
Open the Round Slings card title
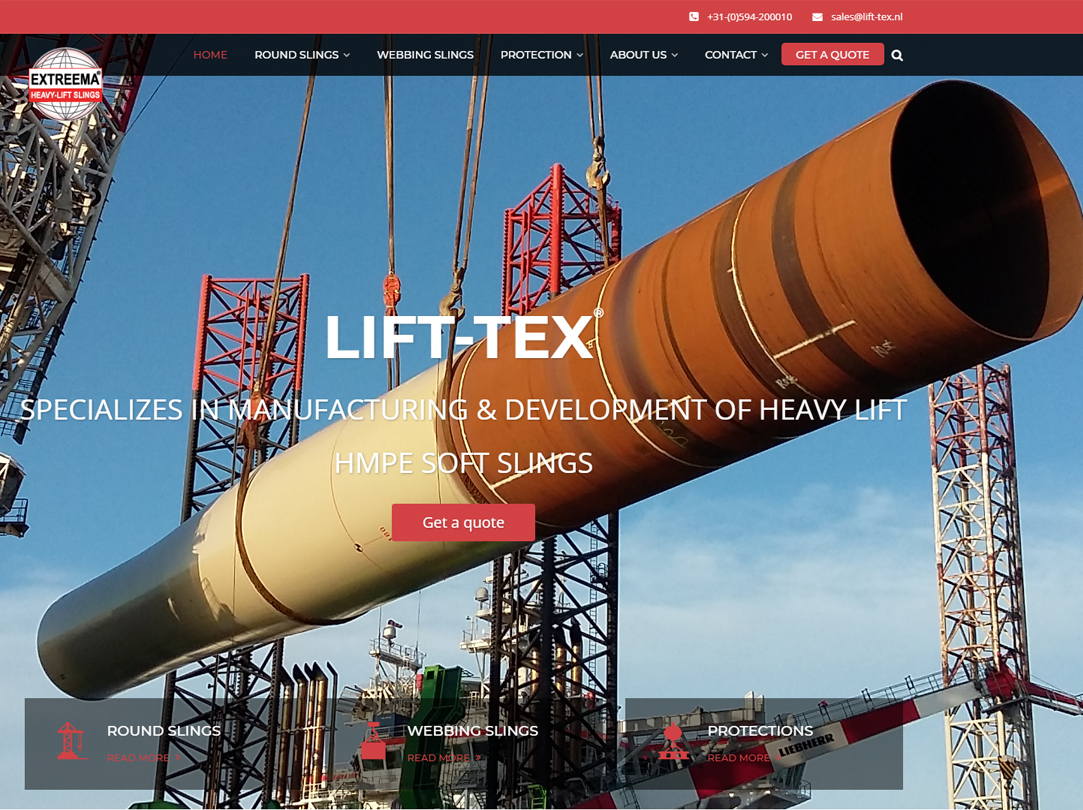(x=164, y=731)
